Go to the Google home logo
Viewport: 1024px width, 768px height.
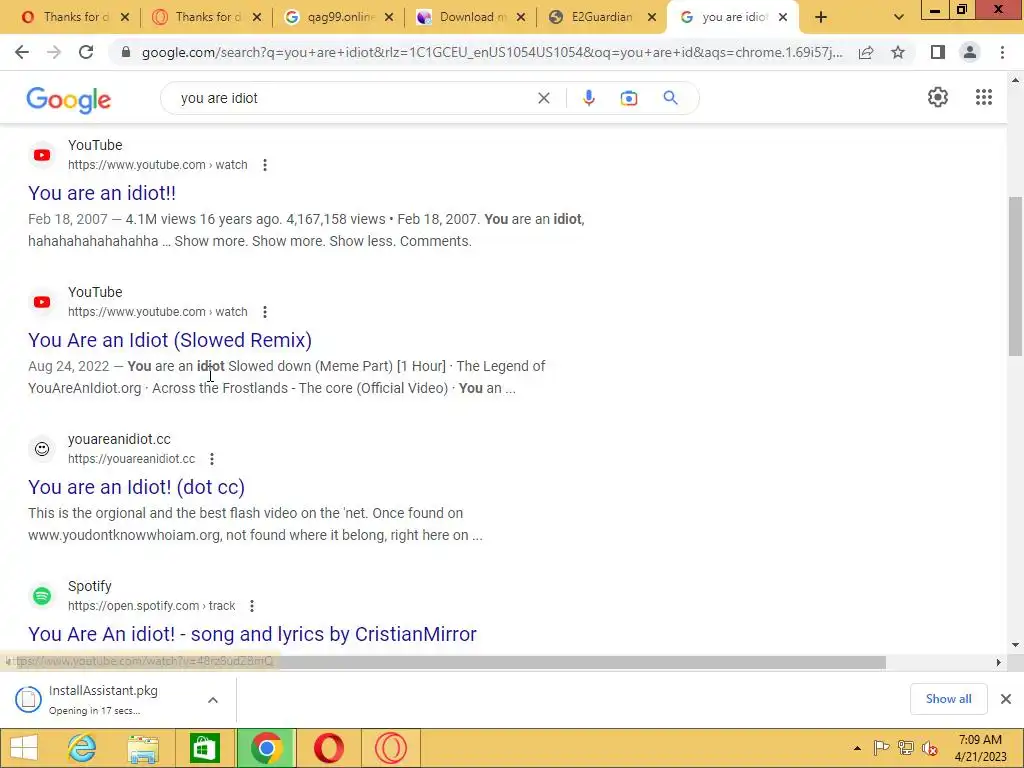pos(69,100)
